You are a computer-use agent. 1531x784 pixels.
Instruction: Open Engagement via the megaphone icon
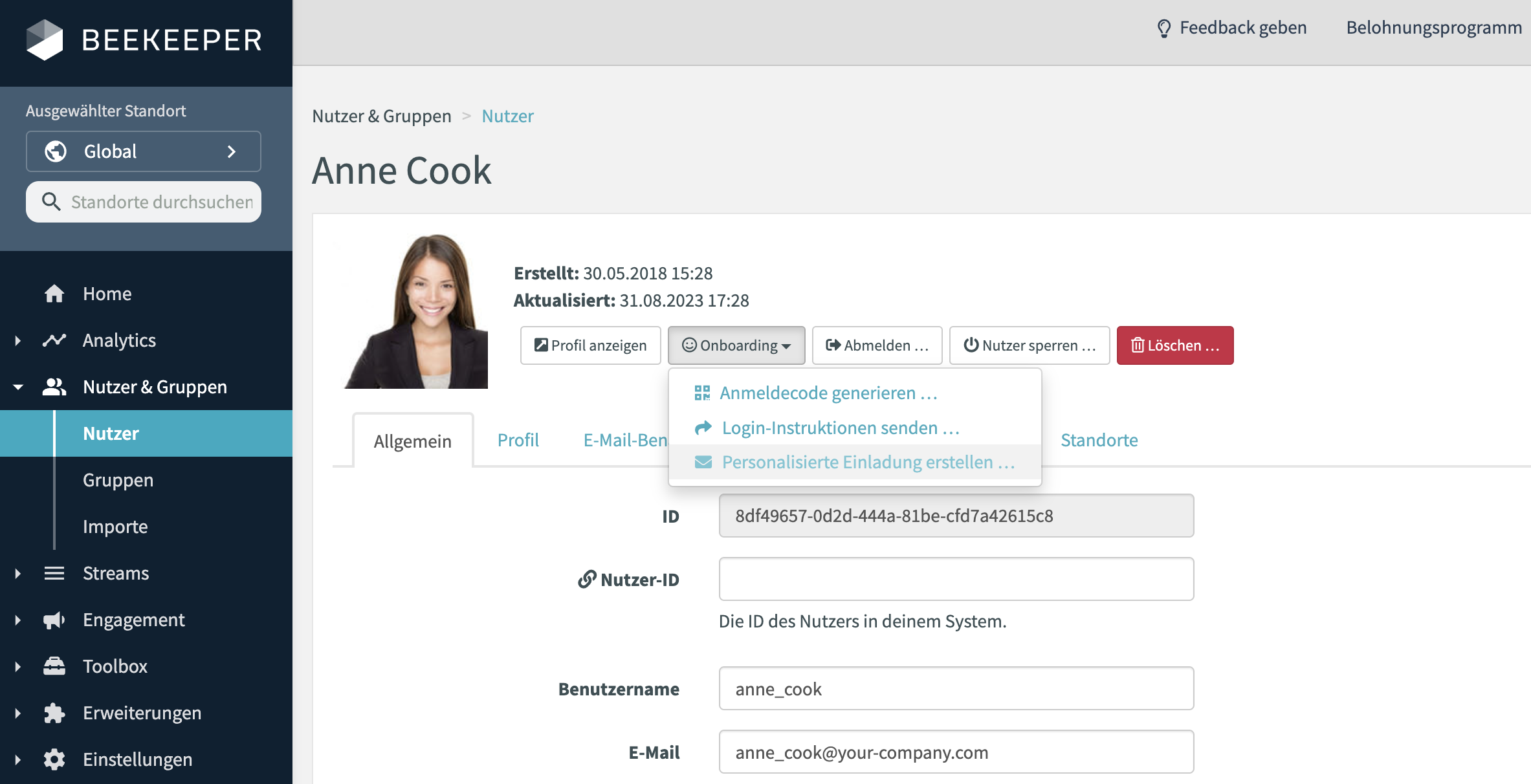click(54, 619)
